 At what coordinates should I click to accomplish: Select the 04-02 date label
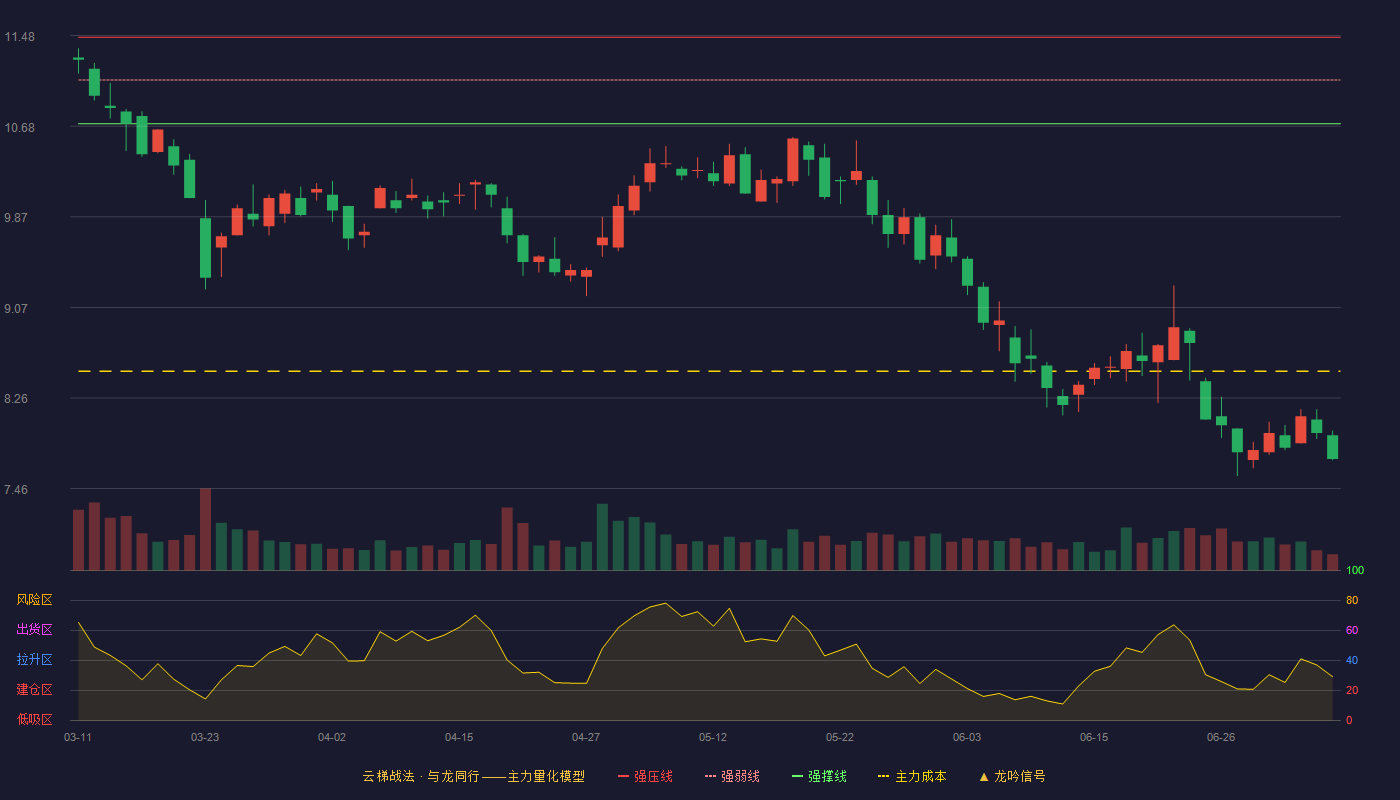pyautogui.click(x=332, y=737)
